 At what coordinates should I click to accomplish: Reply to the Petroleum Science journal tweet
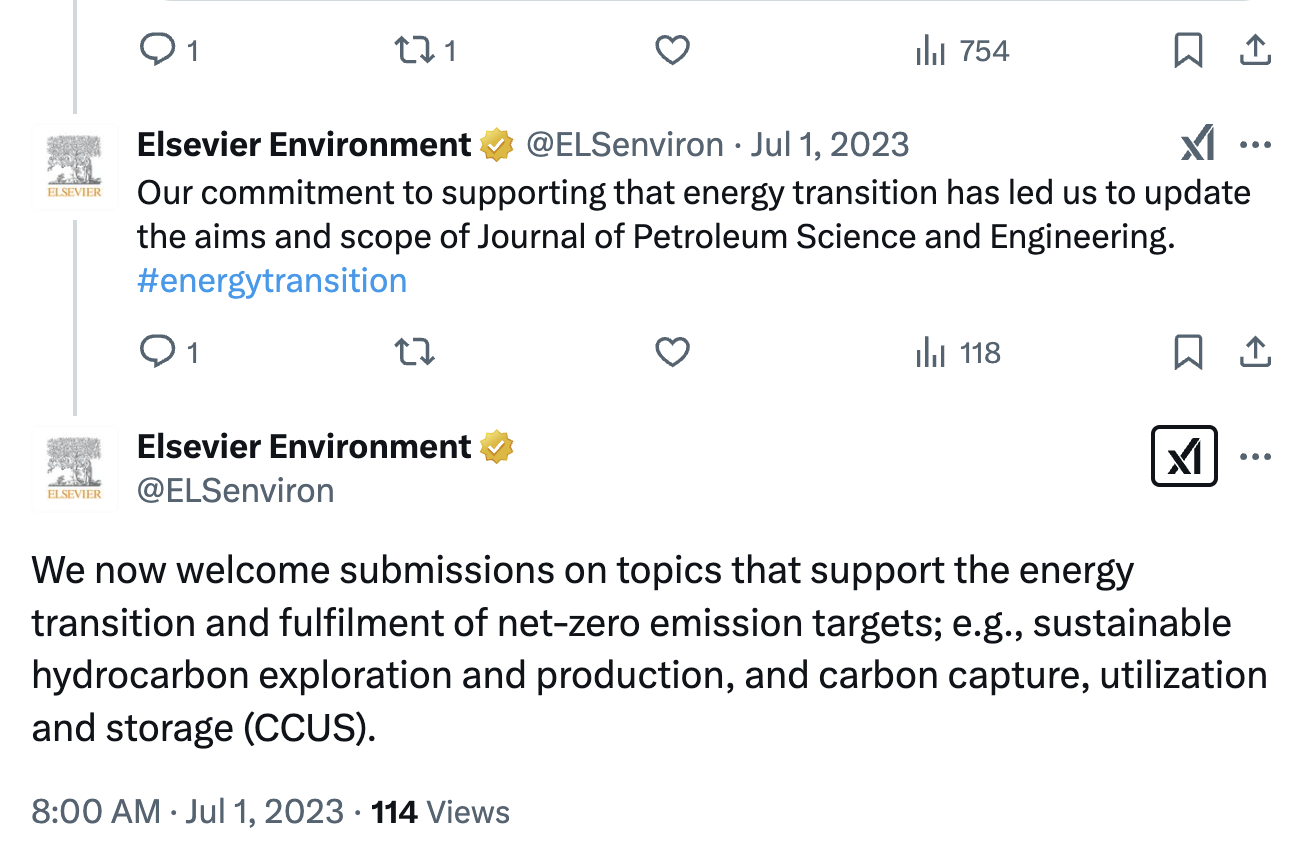click(157, 353)
